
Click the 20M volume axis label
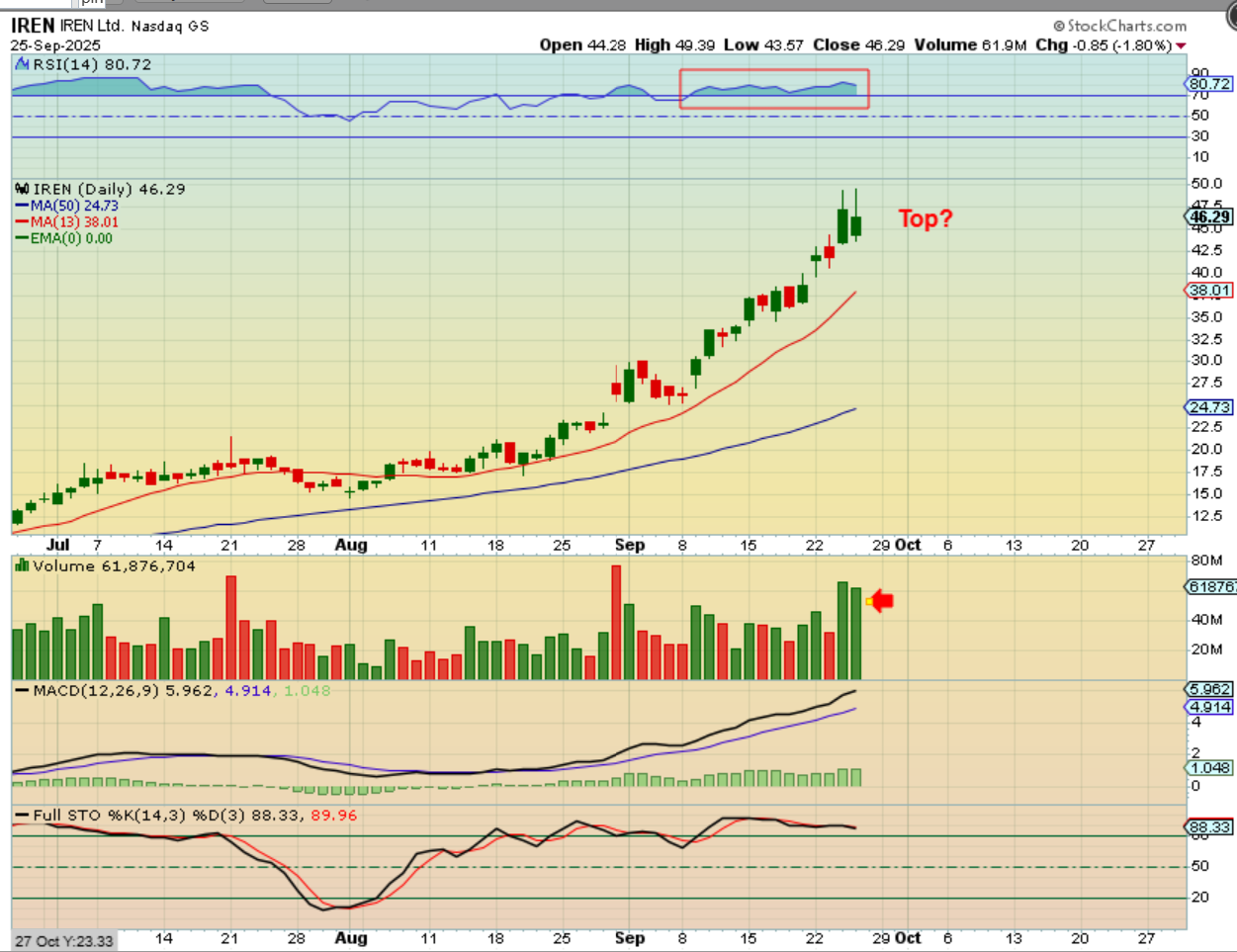(1207, 649)
